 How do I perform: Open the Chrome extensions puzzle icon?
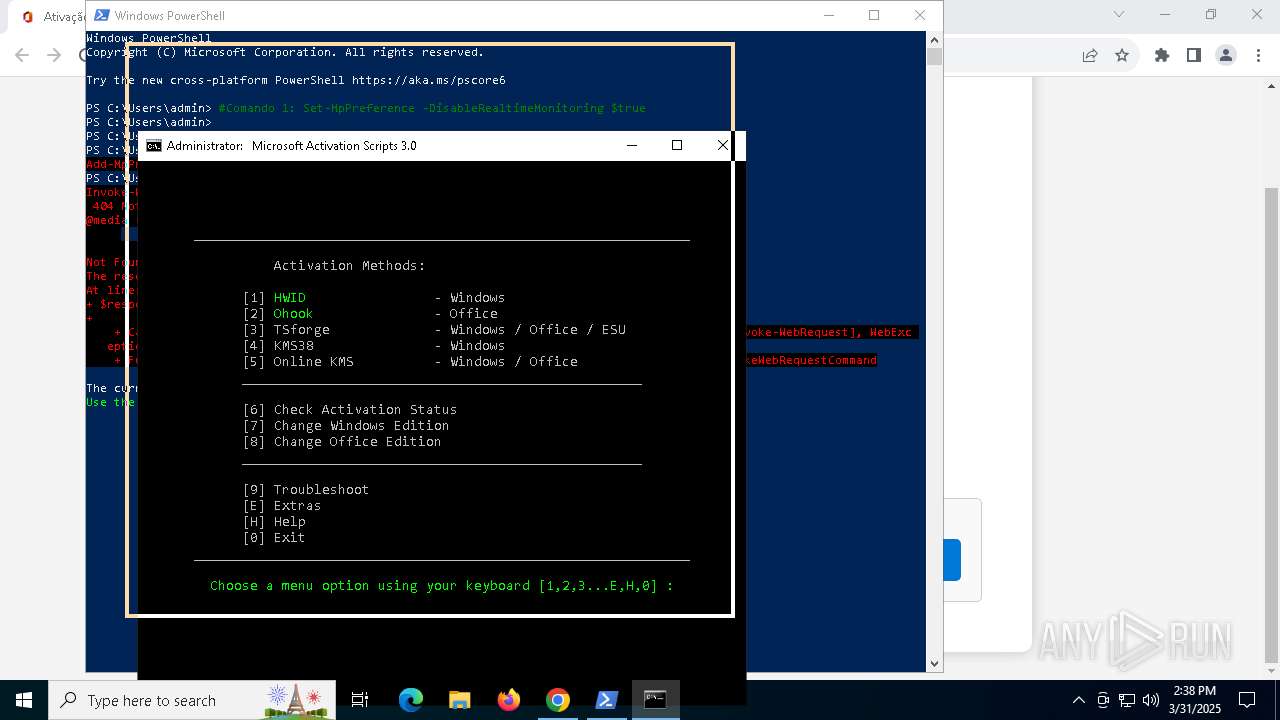tap(1162, 55)
